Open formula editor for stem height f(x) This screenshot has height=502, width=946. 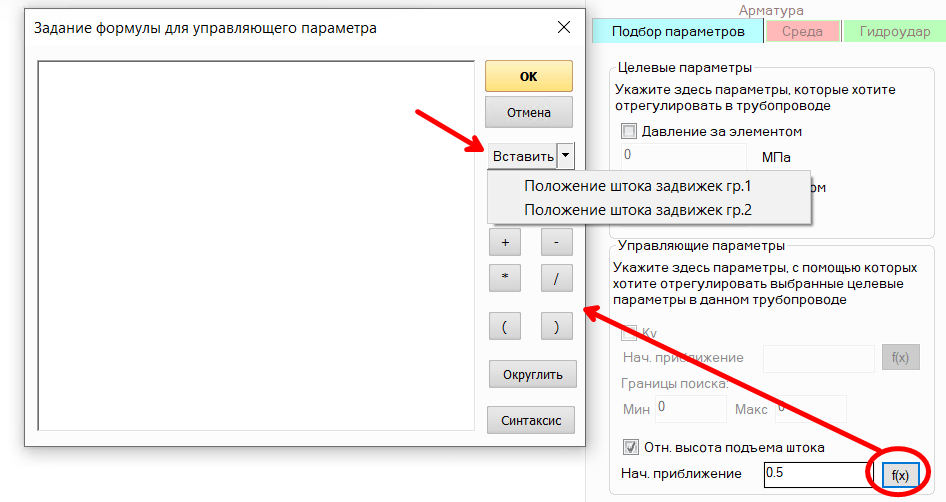click(x=899, y=474)
